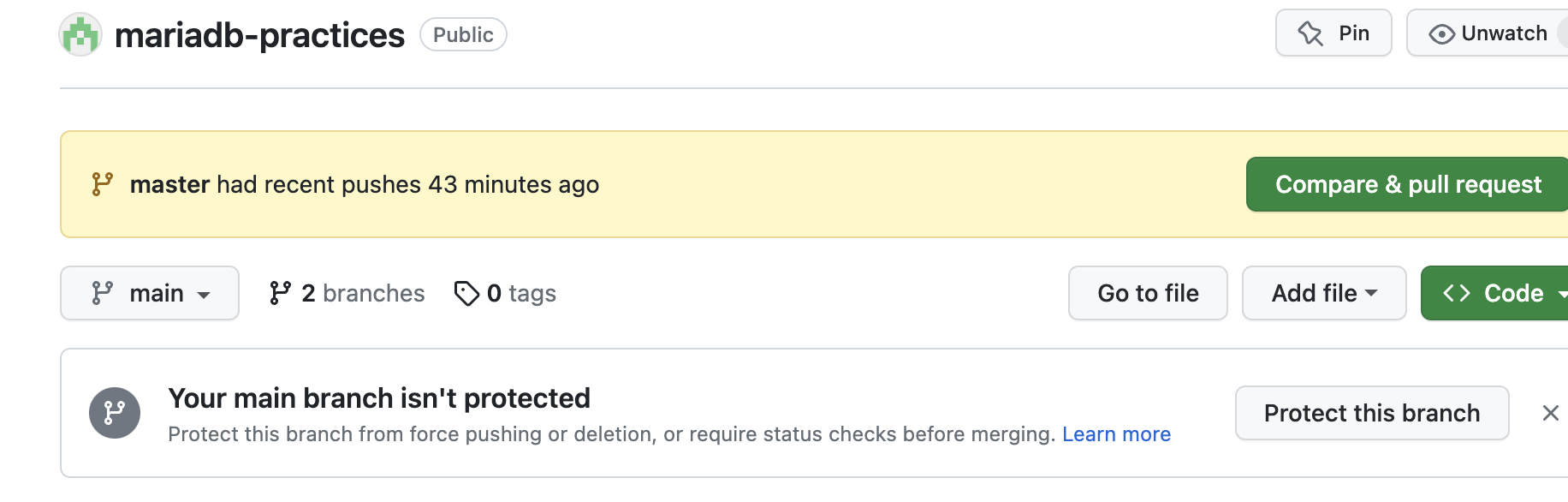Follow the Learn more link
The width and height of the screenshot is (1568, 502).
tap(1116, 434)
